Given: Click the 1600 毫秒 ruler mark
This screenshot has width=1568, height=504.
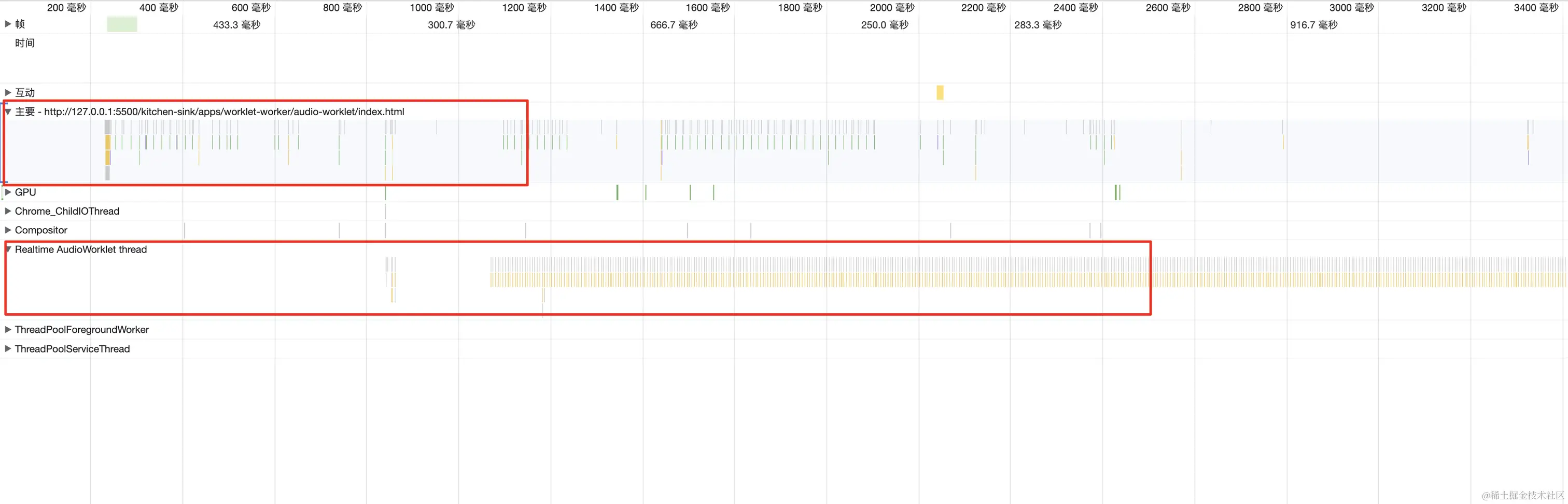Looking at the screenshot, I should tap(708, 7).
